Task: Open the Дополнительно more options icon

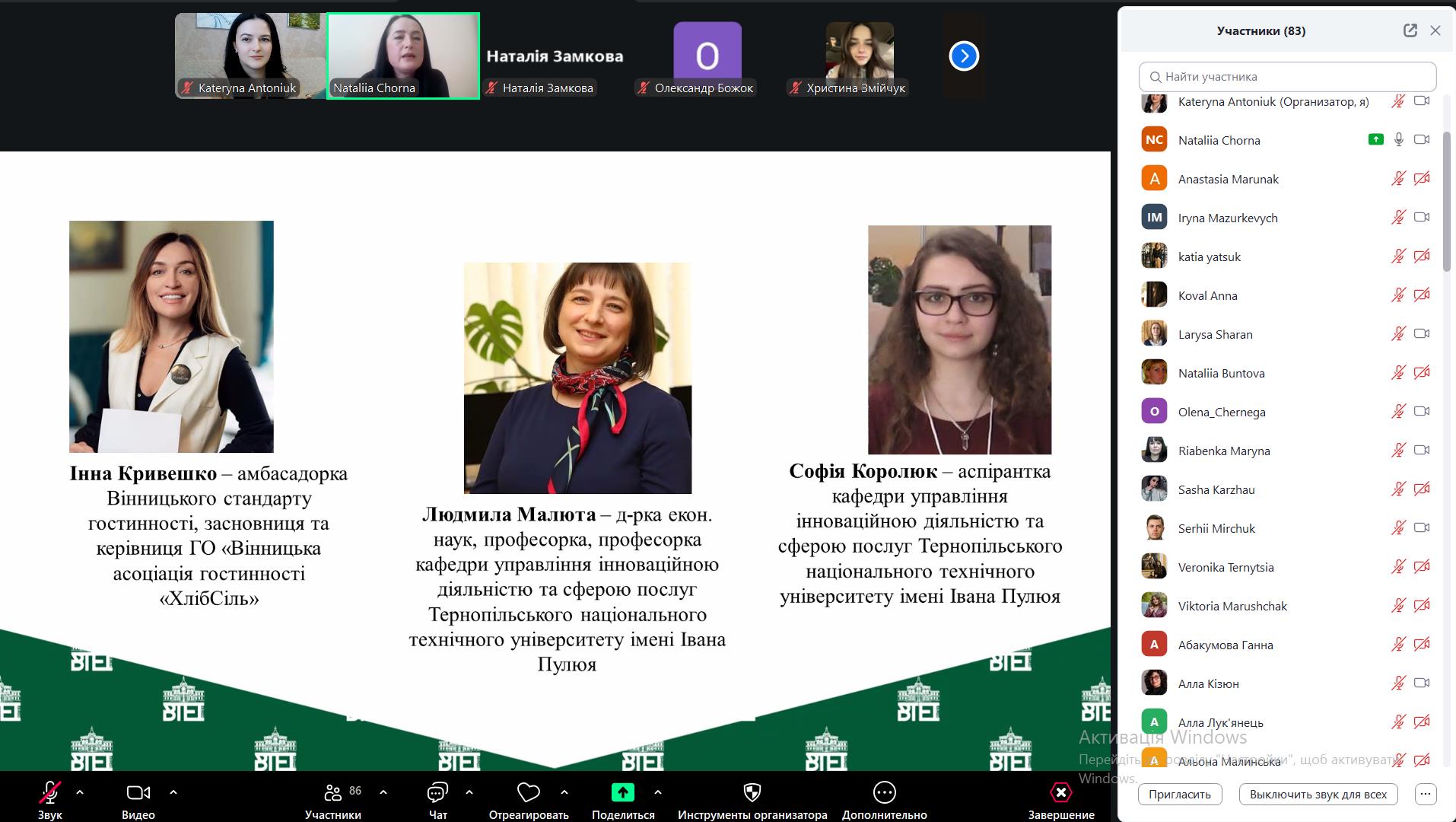Action: point(884,793)
